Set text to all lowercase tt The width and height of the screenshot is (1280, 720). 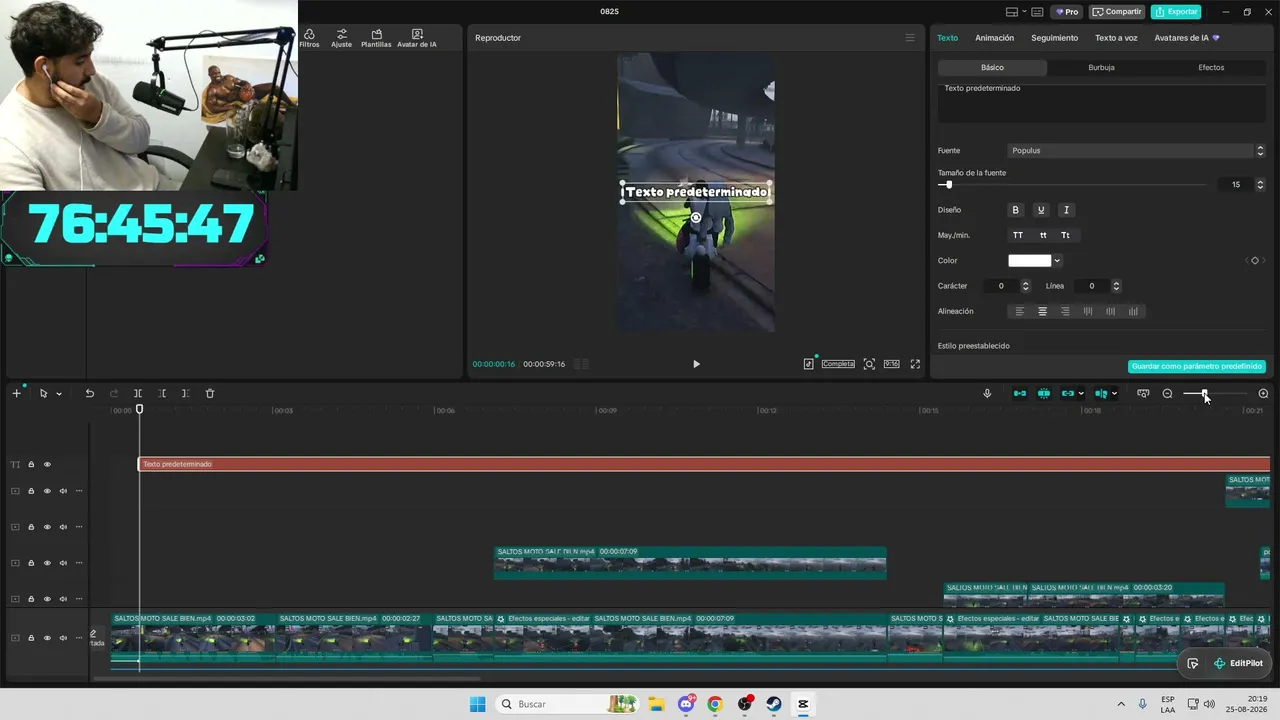click(x=1043, y=235)
